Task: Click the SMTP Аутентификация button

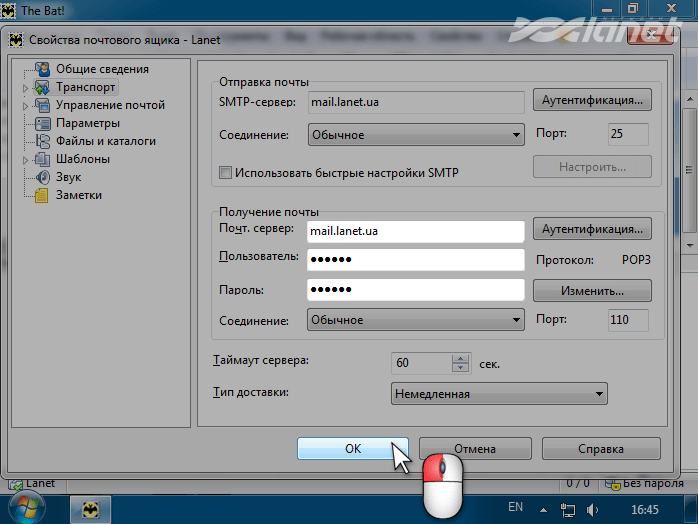Action: click(x=592, y=101)
